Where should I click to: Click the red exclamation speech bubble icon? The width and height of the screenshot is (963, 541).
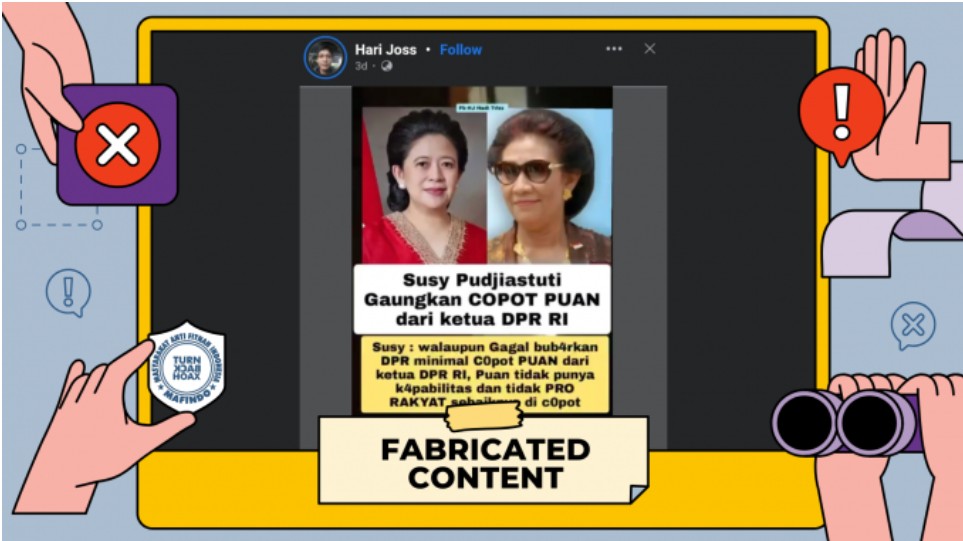point(840,109)
